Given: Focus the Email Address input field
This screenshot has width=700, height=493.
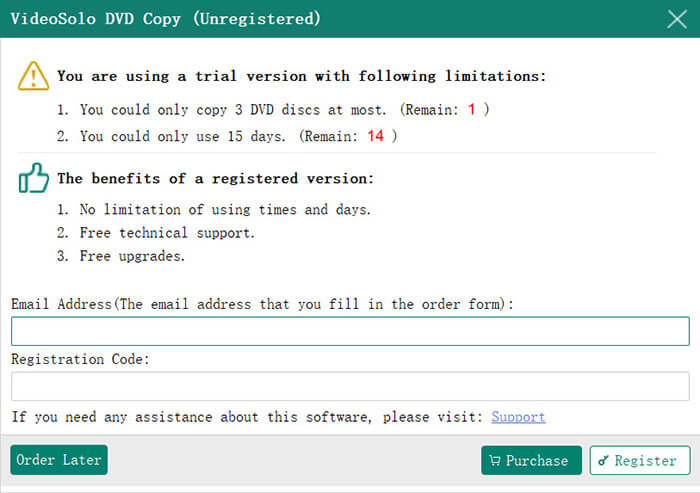Looking at the screenshot, I should pos(350,331).
